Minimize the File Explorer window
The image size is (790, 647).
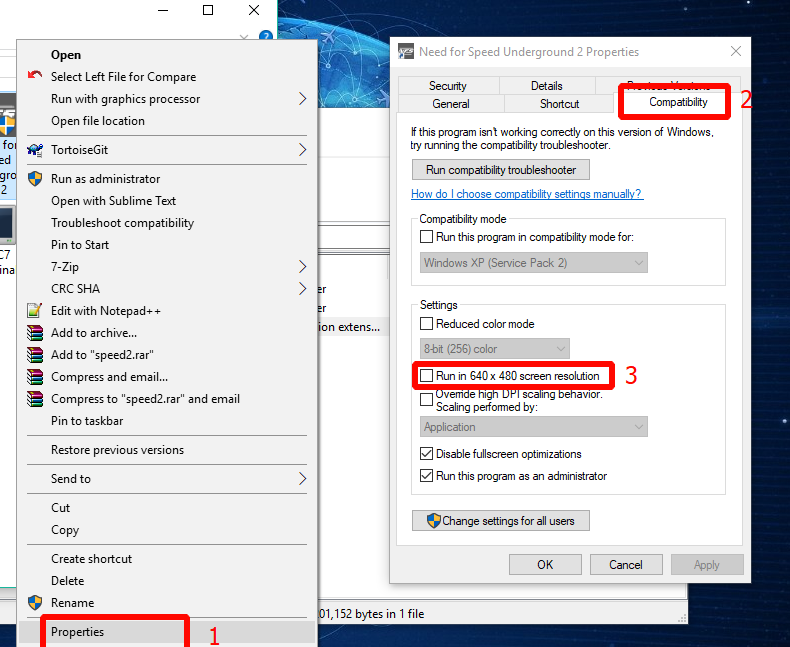(x=163, y=10)
